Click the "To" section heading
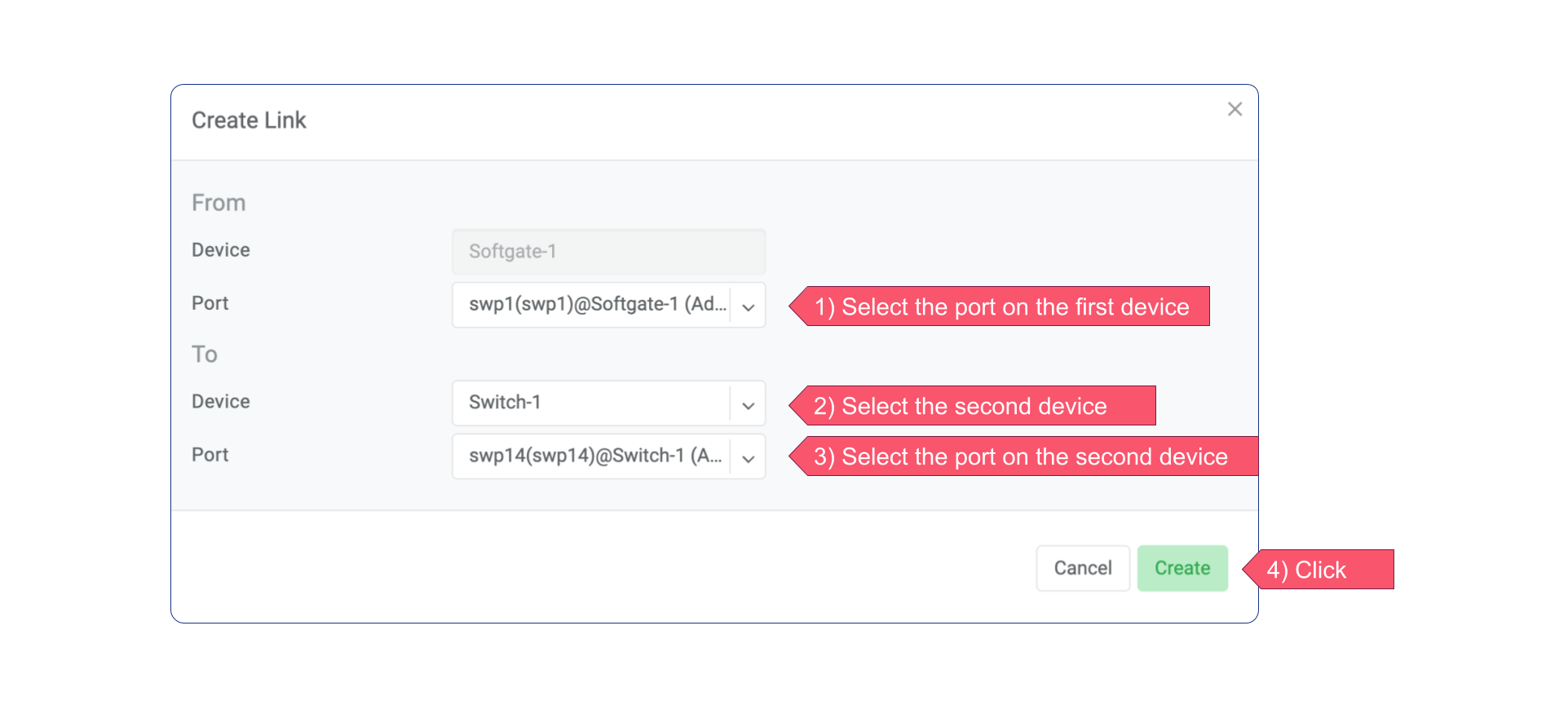This screenshot has width=1568, height=705. pos(205,355)
